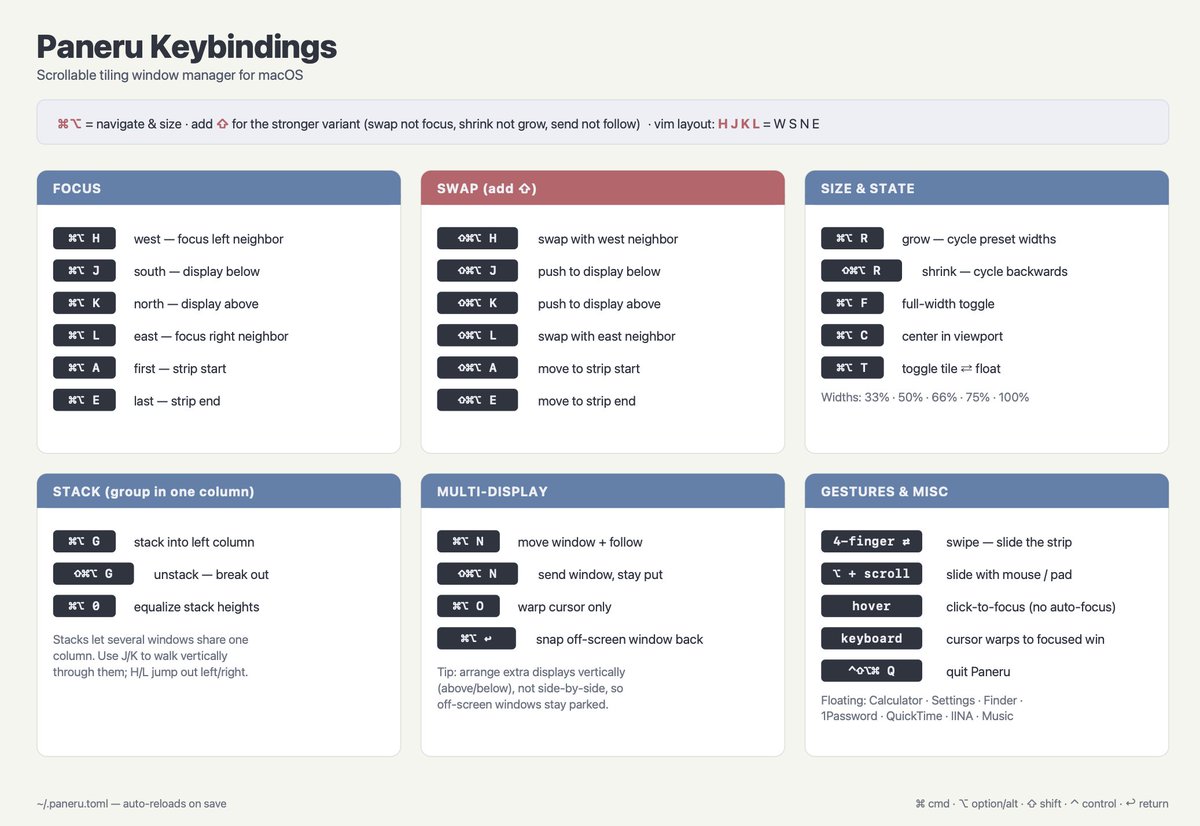1200x826 pixels.
Task: Click the keycap beside 'toggle tile ⇄ float'
Action: point(852,368)
